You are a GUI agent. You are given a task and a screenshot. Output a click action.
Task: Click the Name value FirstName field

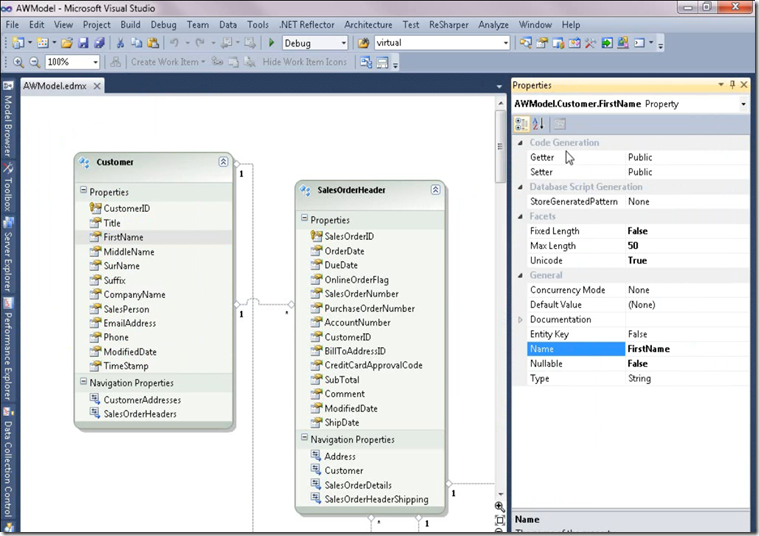tap(687, 349)
